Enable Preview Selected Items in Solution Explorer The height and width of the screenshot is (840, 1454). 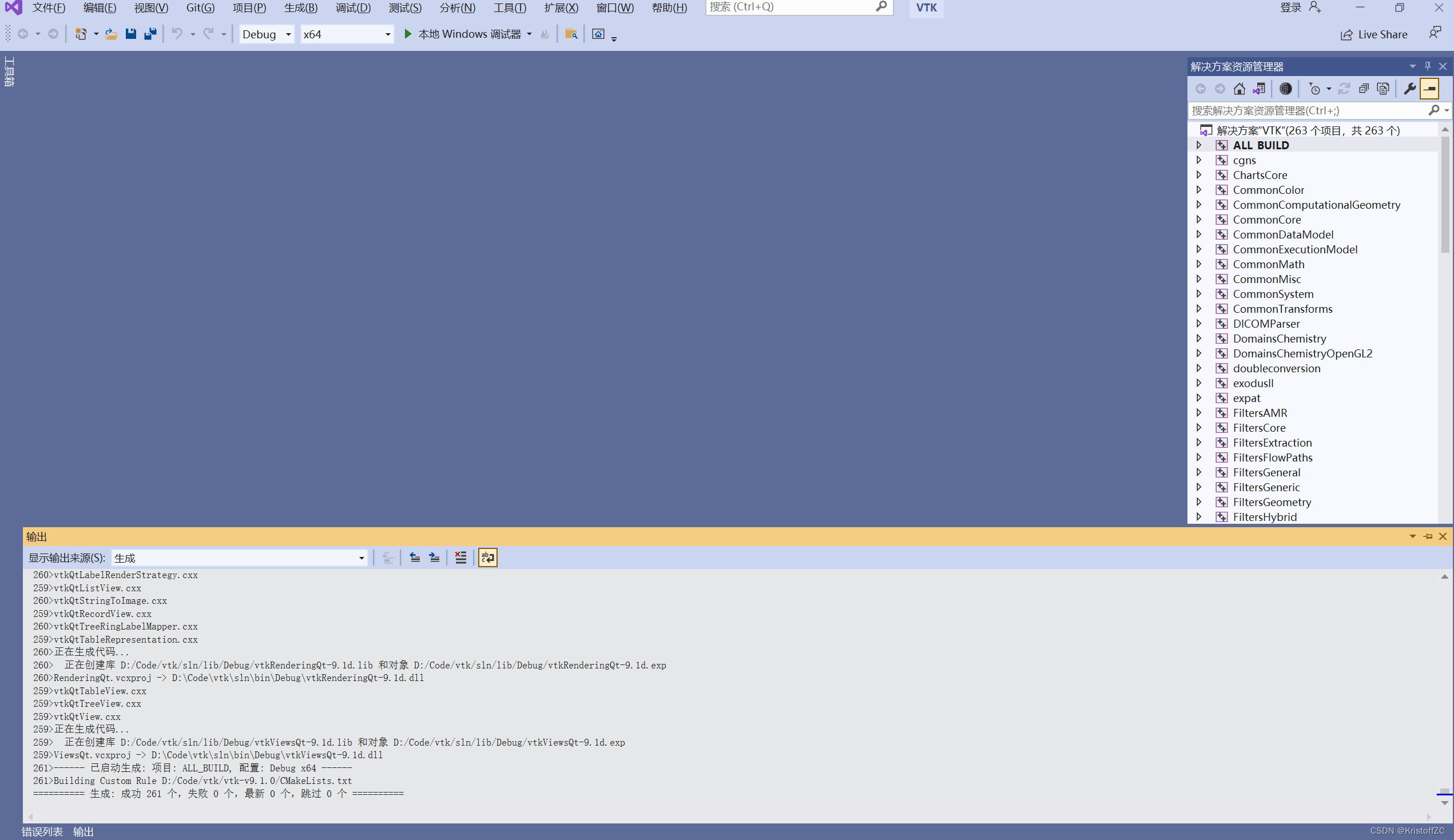pos(1430,88)
